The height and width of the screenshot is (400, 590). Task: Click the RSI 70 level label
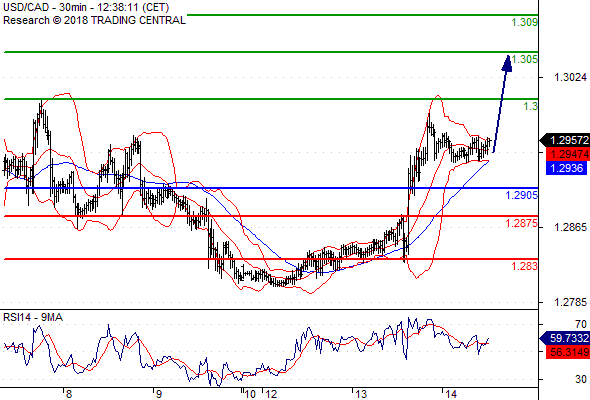pyautogui.click(x=581, y=324)
